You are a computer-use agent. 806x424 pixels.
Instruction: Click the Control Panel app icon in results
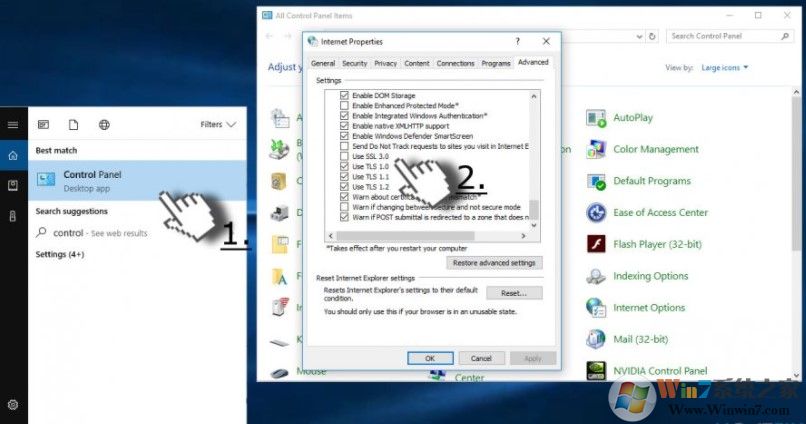pyautogui.click(x=46, y=180)
